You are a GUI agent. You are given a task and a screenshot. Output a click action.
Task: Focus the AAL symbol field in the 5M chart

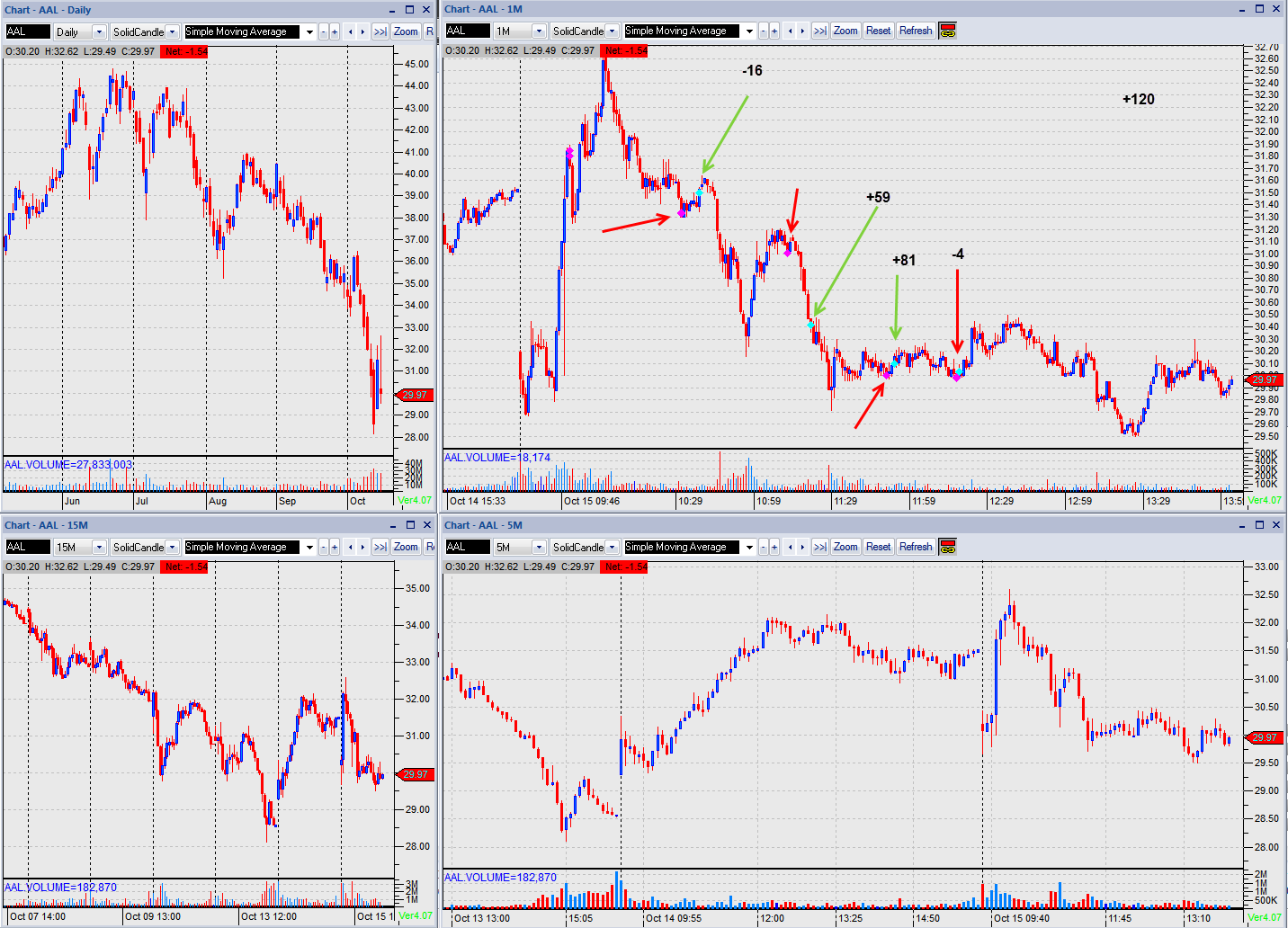(467, 547)
